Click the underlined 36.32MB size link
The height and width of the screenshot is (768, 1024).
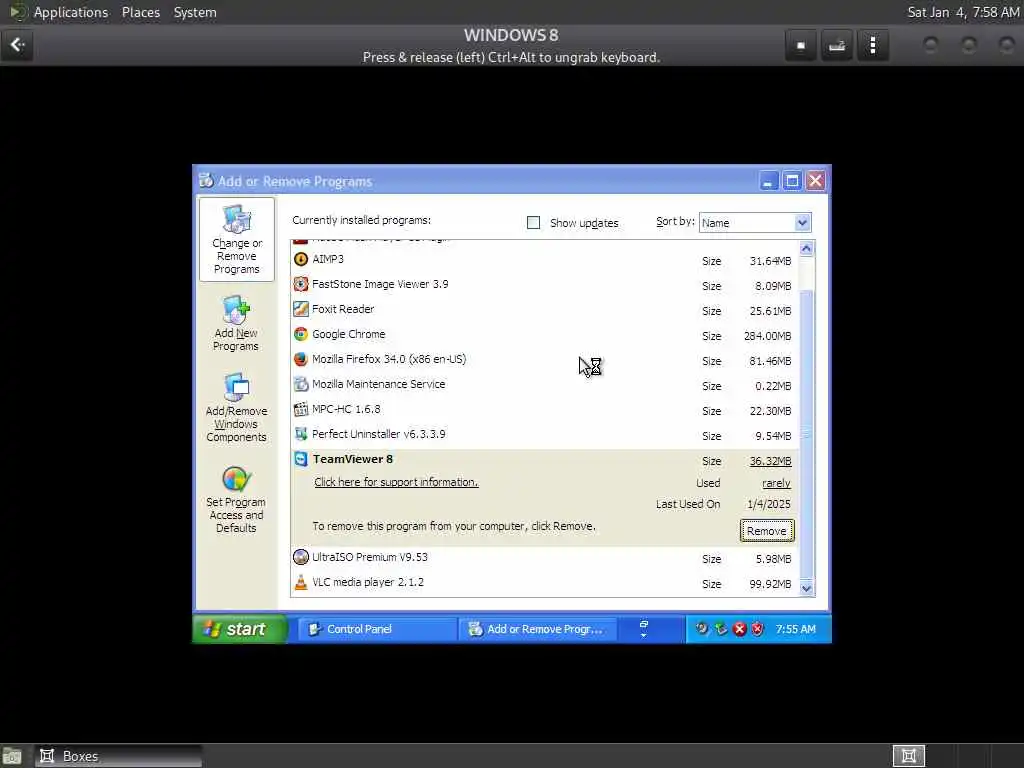pyautogui.click(x=770, y=461)
